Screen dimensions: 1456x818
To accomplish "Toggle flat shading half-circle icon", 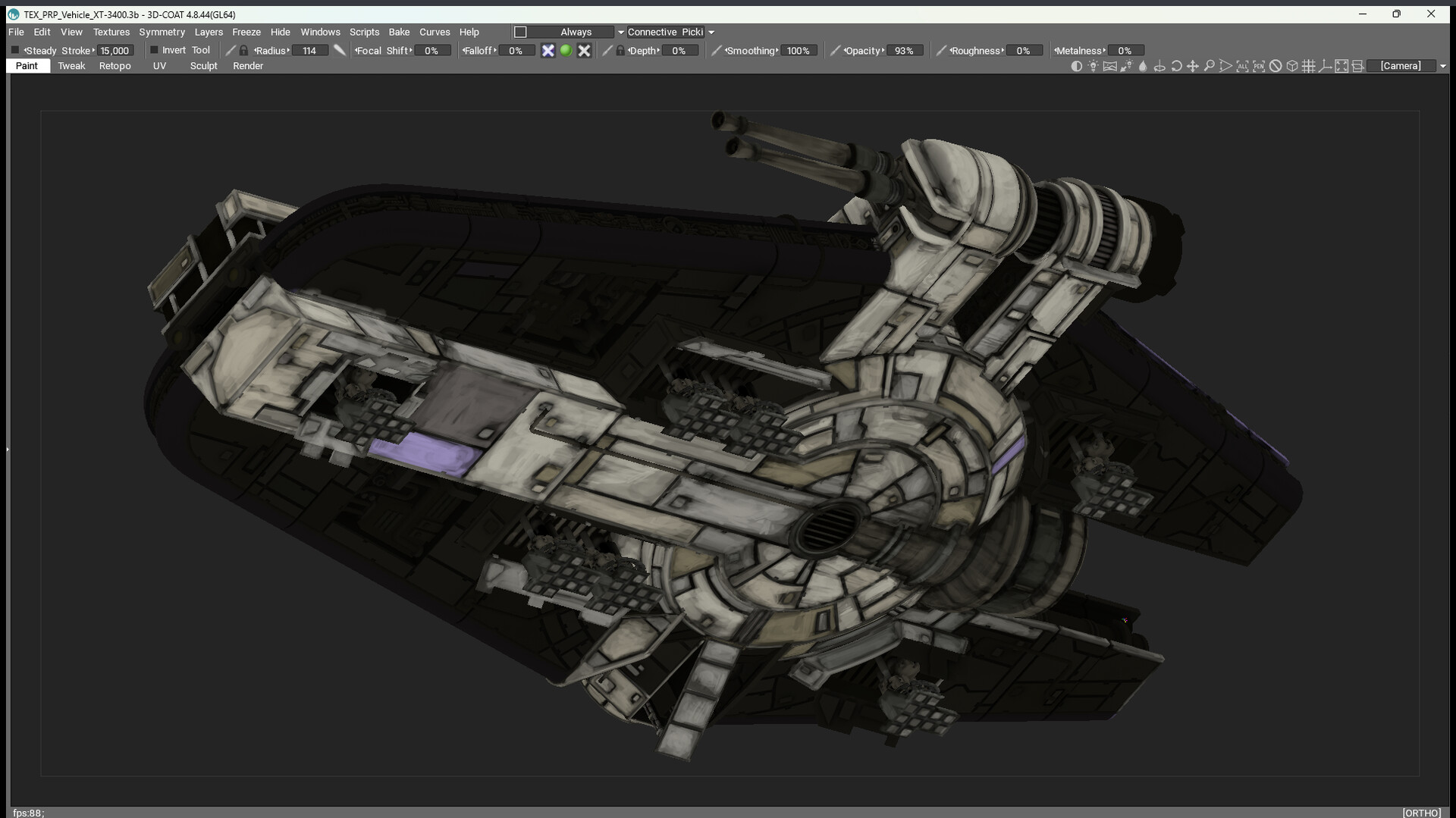I will click(x=1076, y=66).
